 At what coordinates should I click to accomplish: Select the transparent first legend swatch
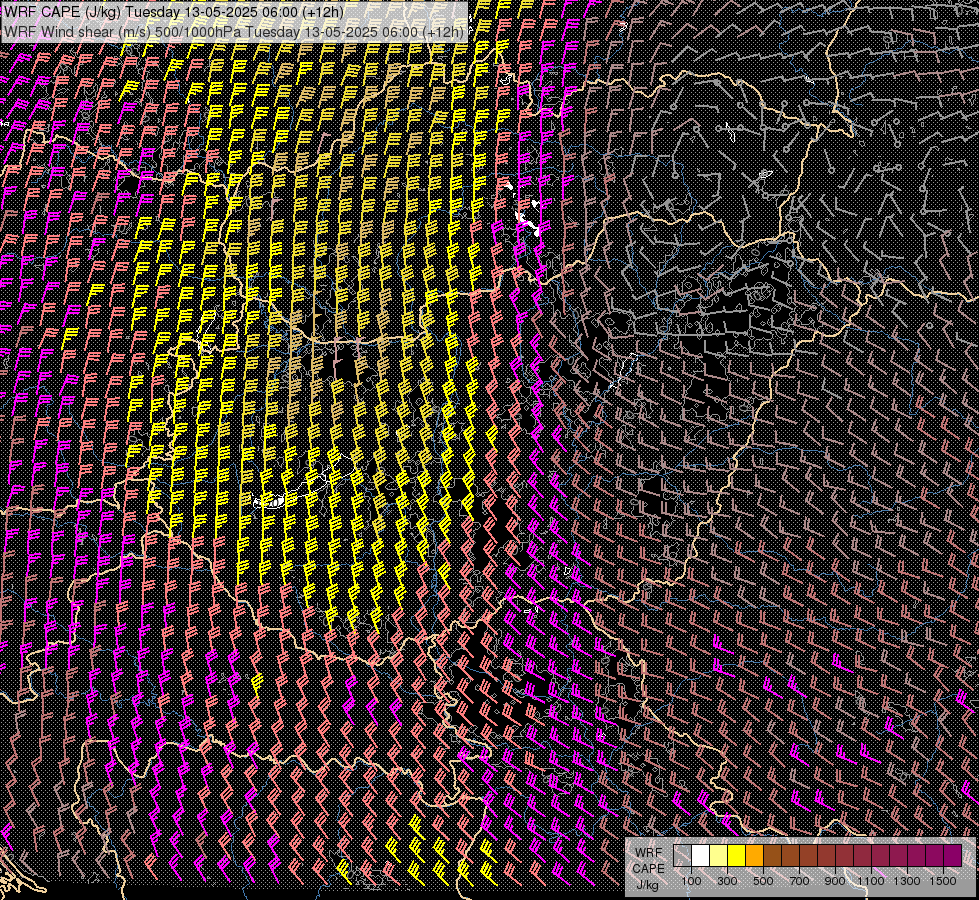click(682, 856)
